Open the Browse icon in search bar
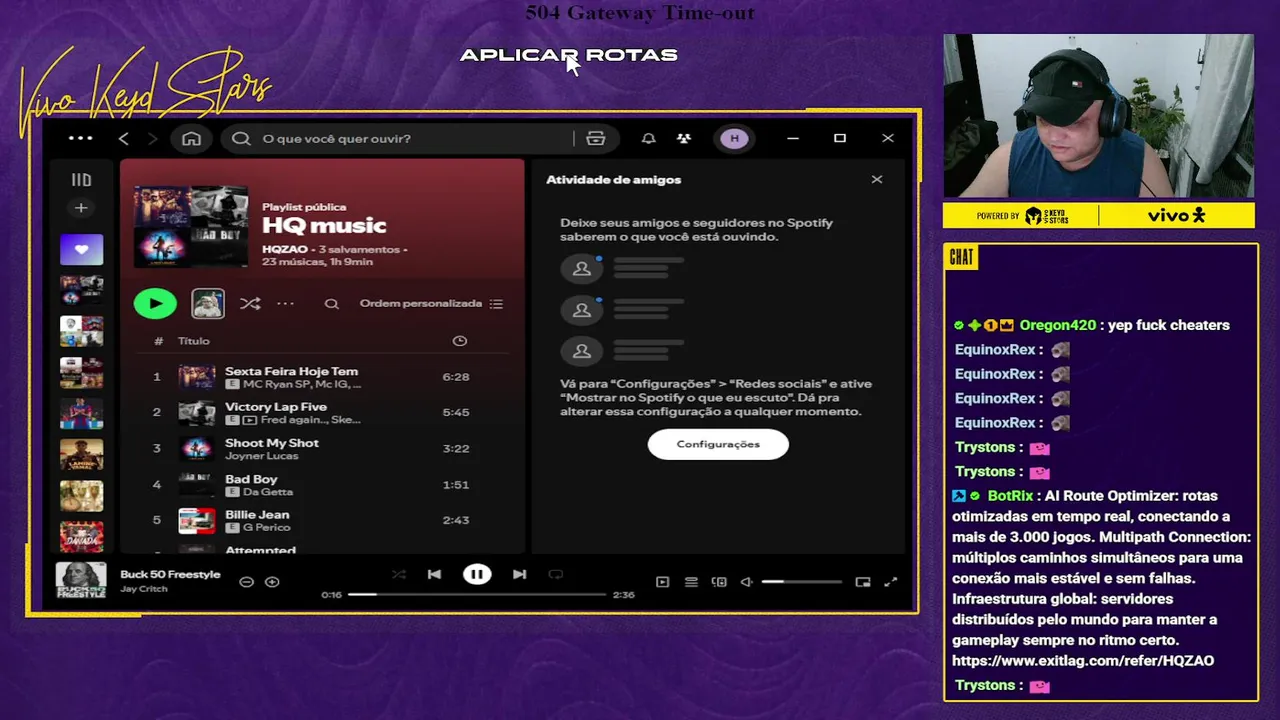This screenshot has height=720, width=1280. click(x=596, y=138)
